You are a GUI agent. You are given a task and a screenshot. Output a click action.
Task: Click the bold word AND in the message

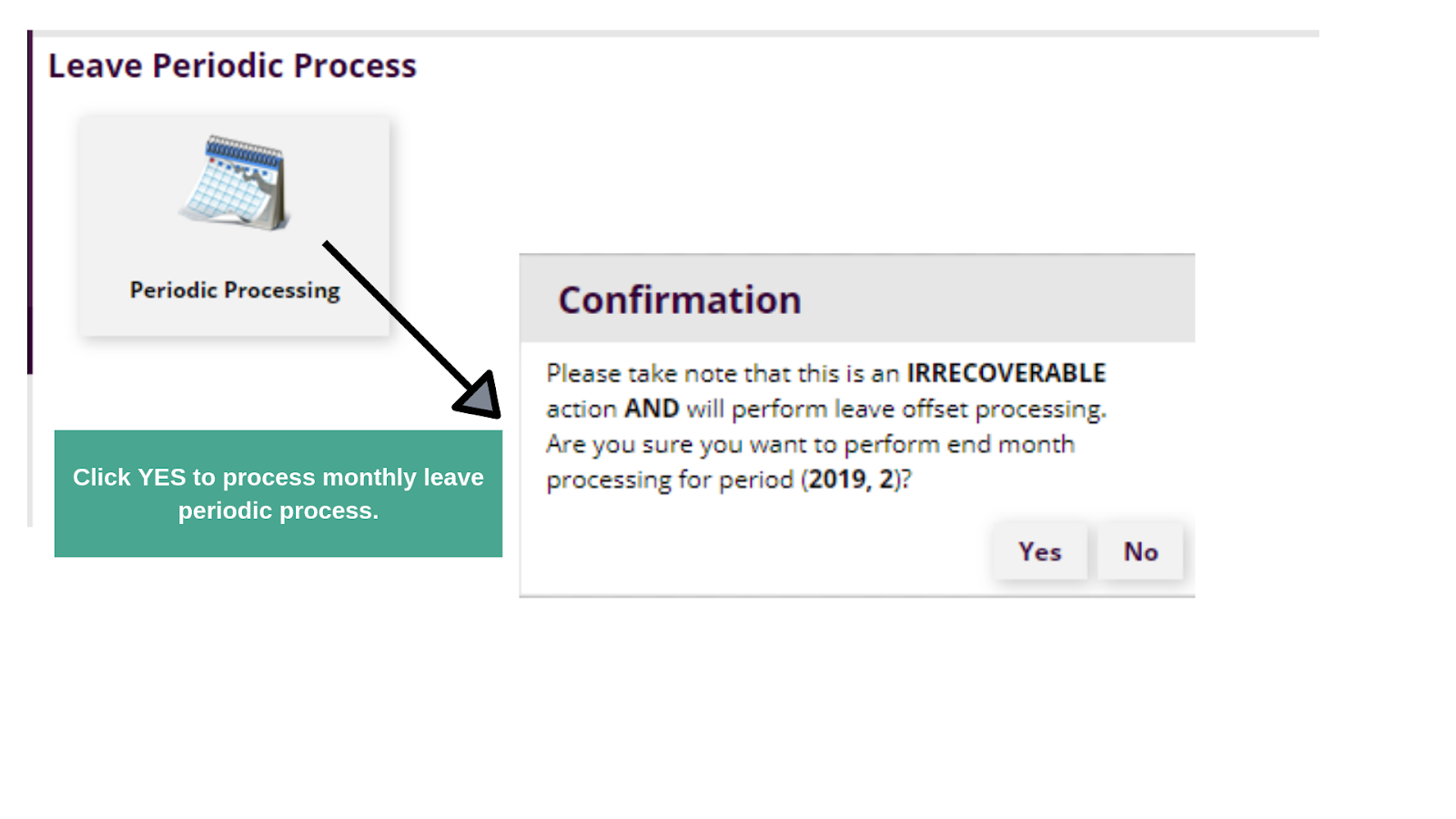point(652,409)
